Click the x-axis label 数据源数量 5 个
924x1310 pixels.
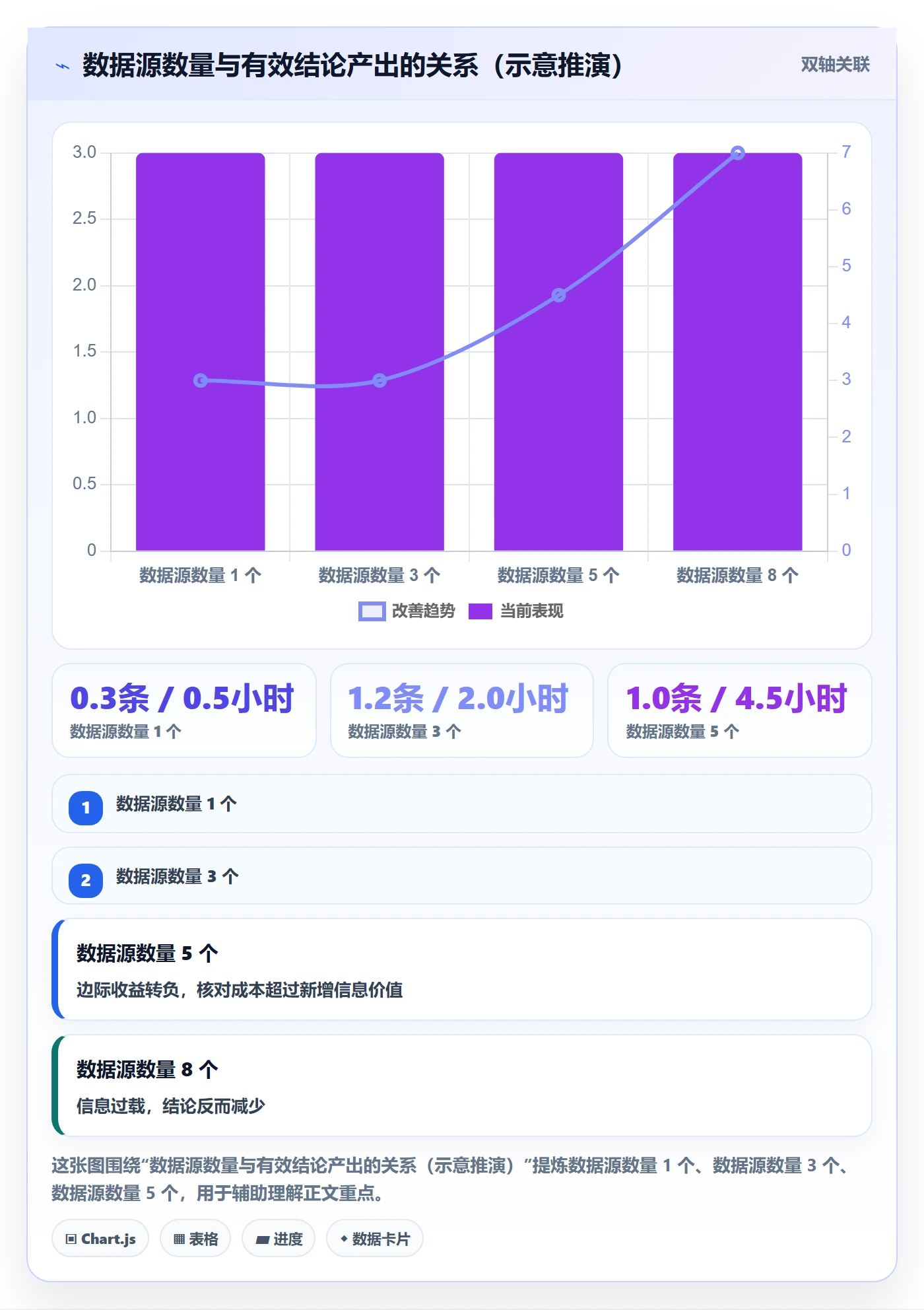pos(558,575)
